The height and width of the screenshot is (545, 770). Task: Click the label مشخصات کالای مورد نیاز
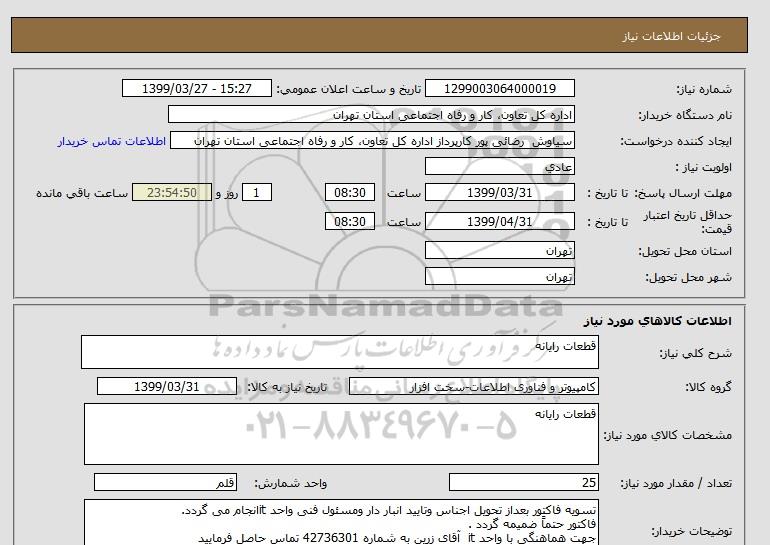click(668, 435)
